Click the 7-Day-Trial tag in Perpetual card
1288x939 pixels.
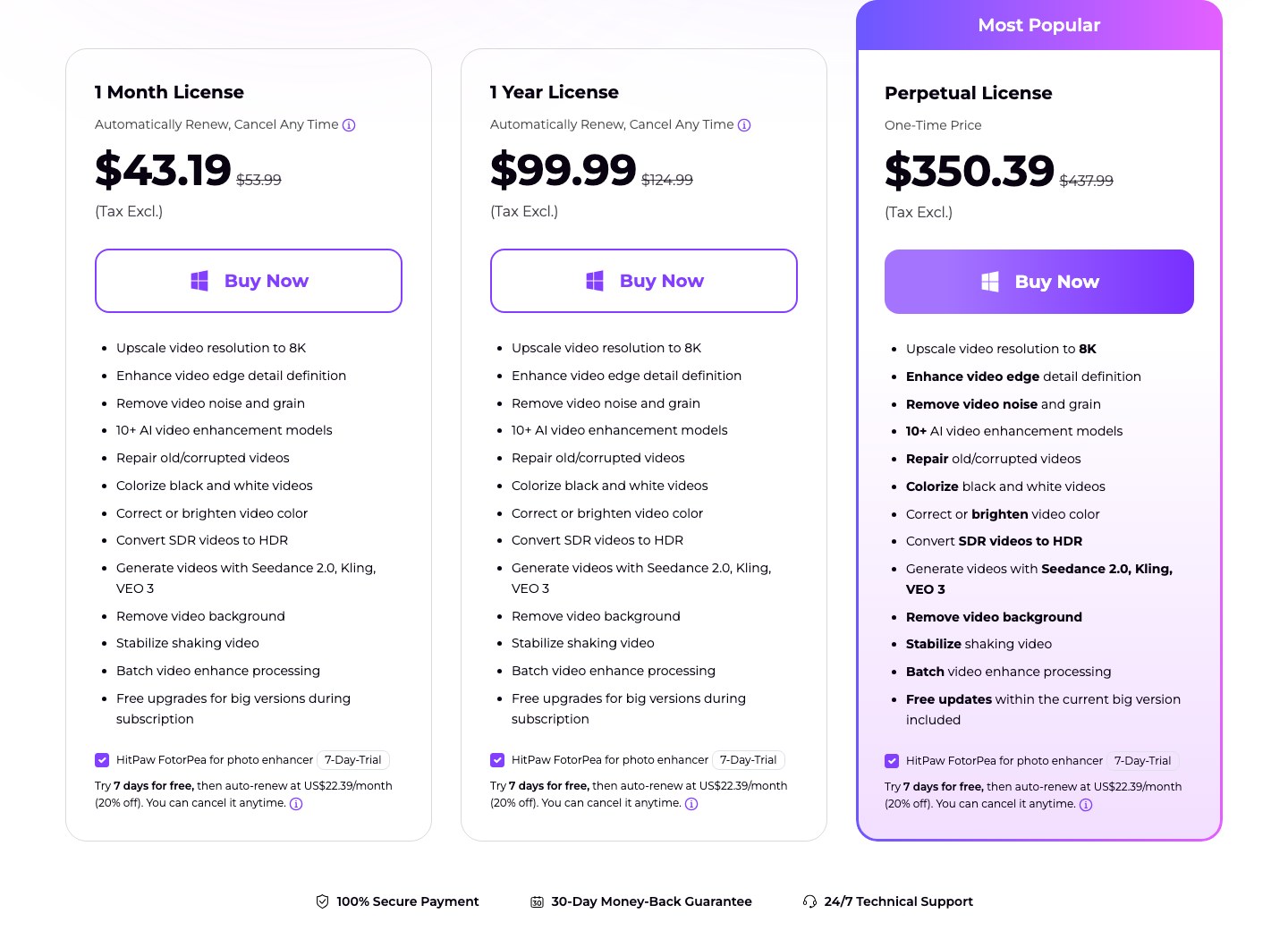pyautogui.click(x=1143, y=761)
